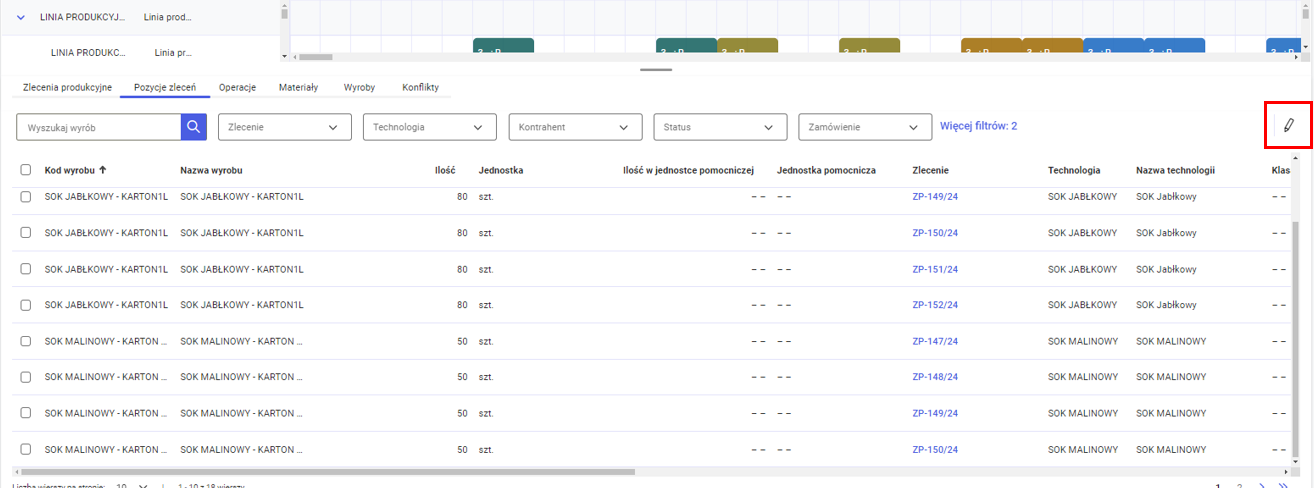Click the Więcej filtrów: 2 link
Screen dimensions: 1314x488
tap(978, 126)
